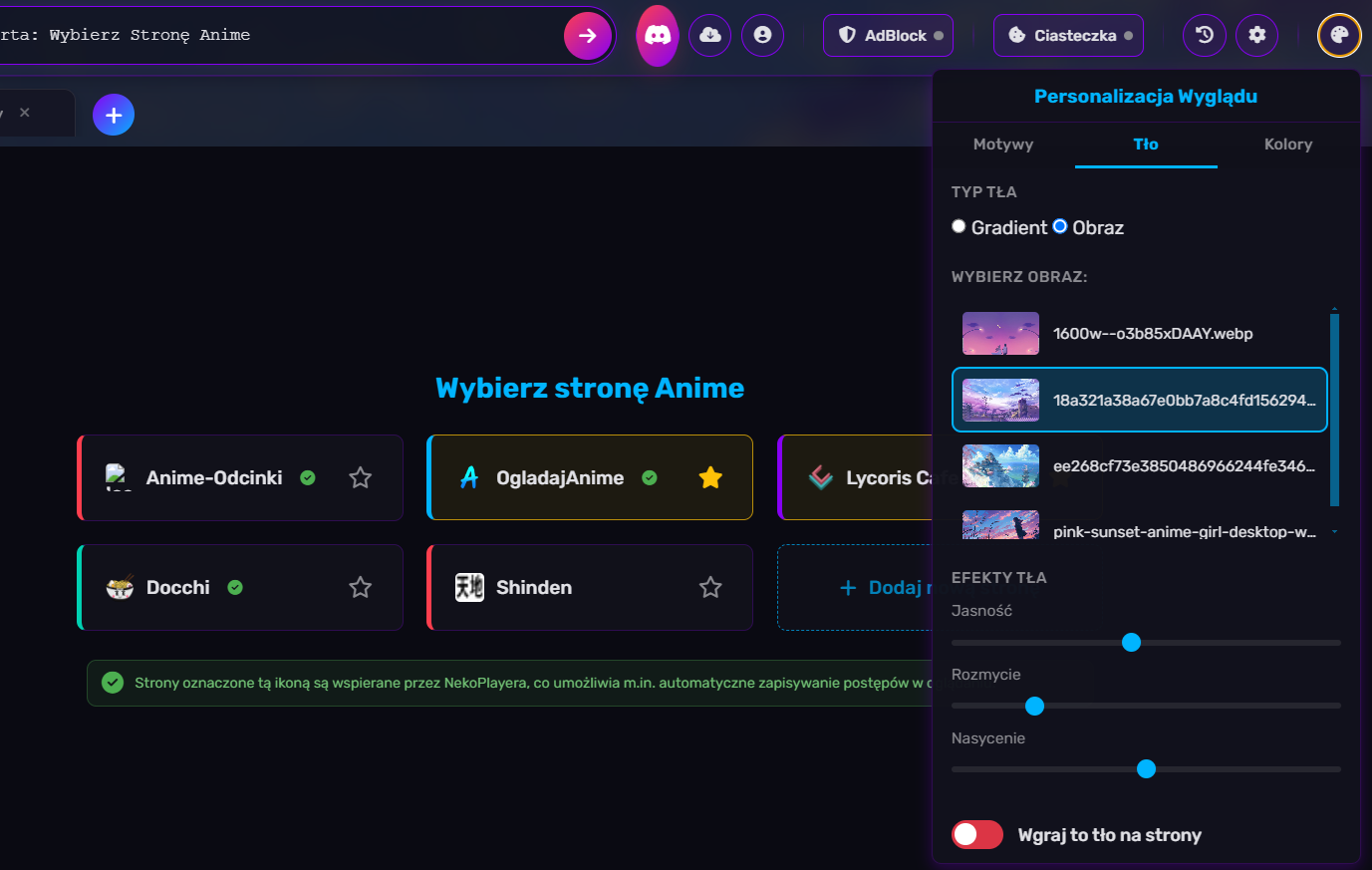Screen dimensions: 1372x870
Task: Open the user account icon
Action: point(762,35)
